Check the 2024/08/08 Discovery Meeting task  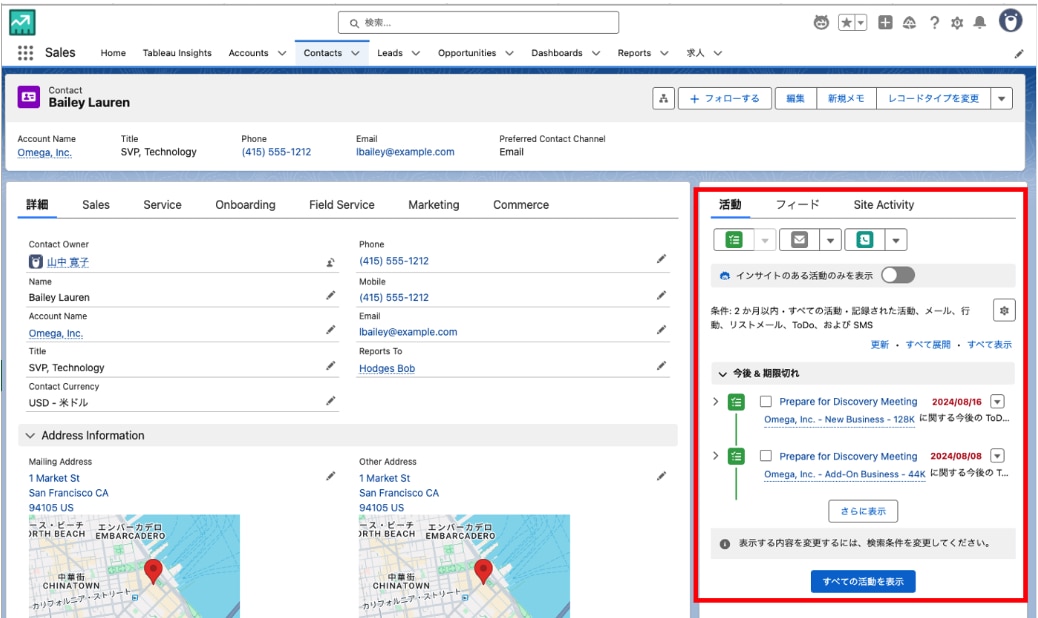pos(766,456)
